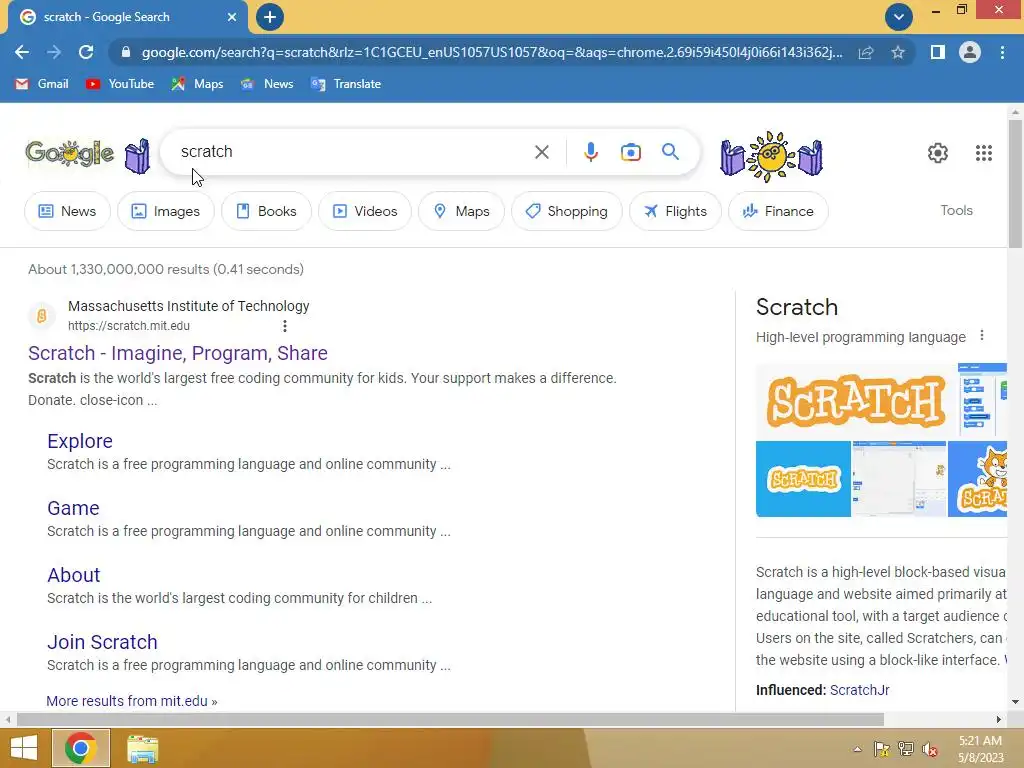Screen dimensions: 1024x768
Task: Filter results by Images
Action: (166, 211)
